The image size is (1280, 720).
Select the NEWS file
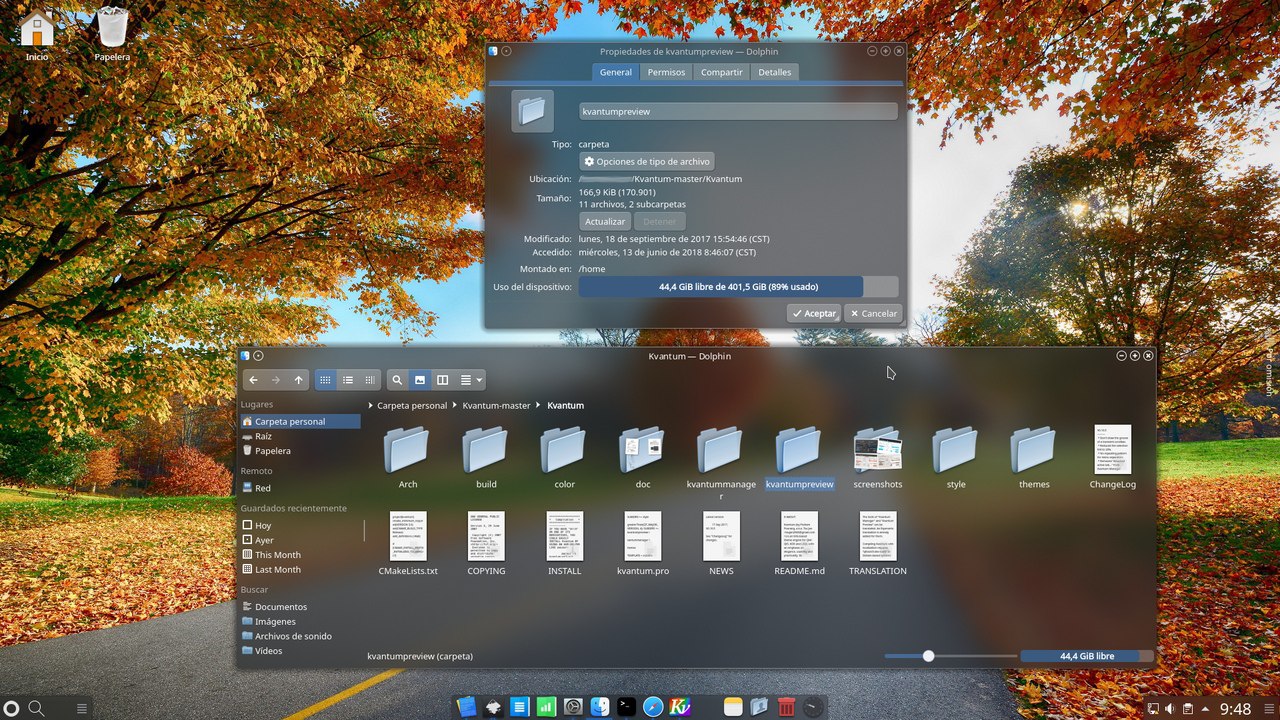pos(721,544)
